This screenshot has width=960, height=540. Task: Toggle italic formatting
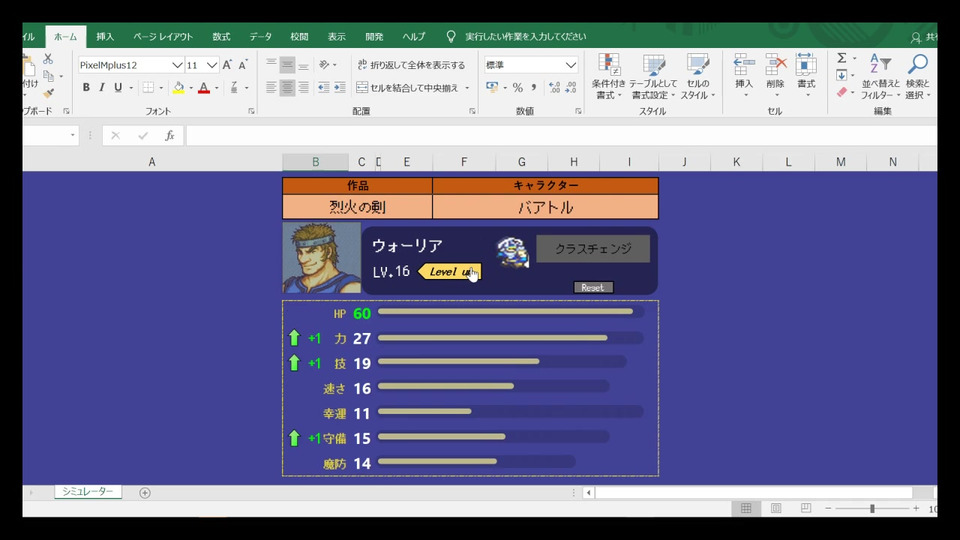[102, 88]
